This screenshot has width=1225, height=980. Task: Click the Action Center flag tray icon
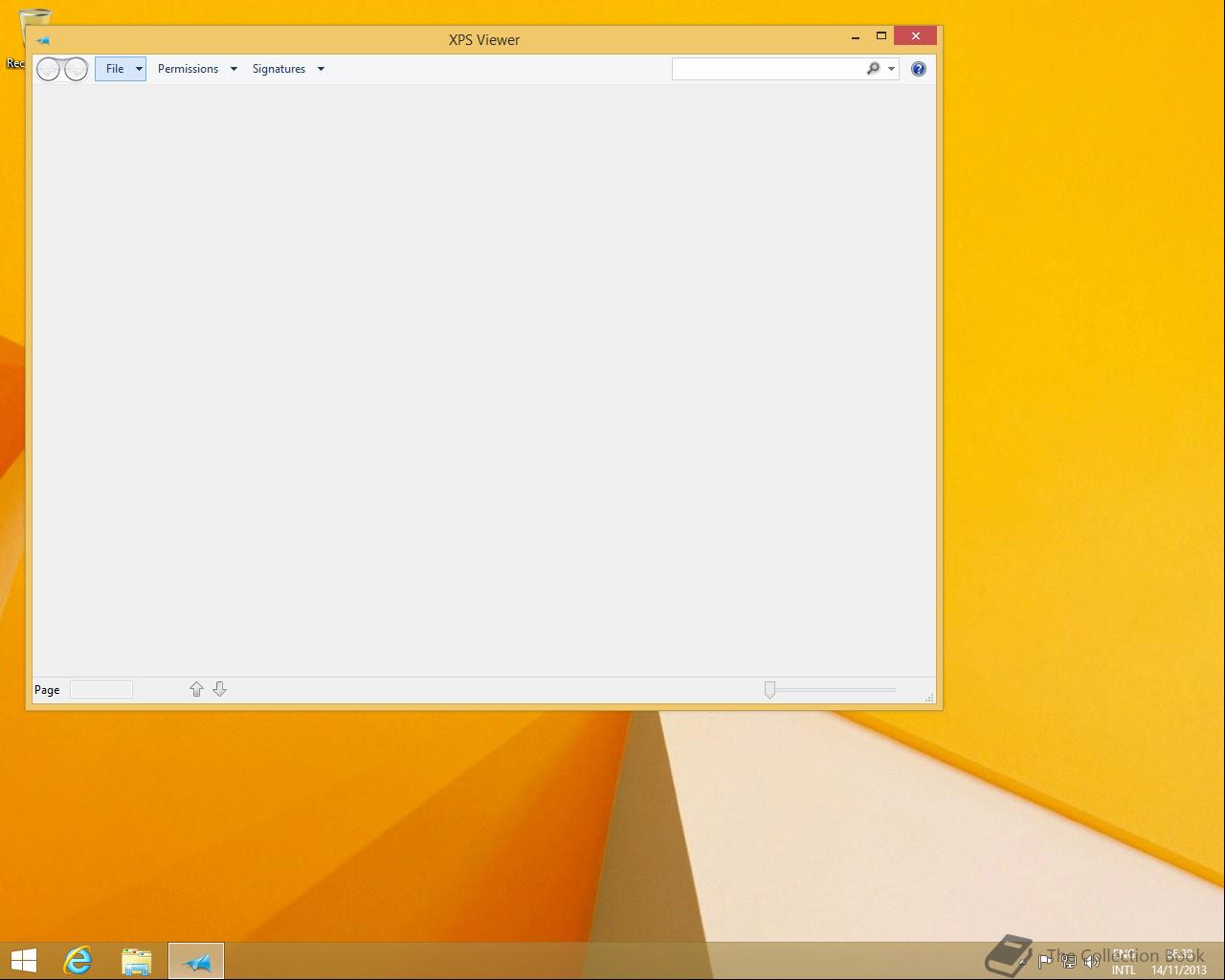click(x=1045, y=961)
